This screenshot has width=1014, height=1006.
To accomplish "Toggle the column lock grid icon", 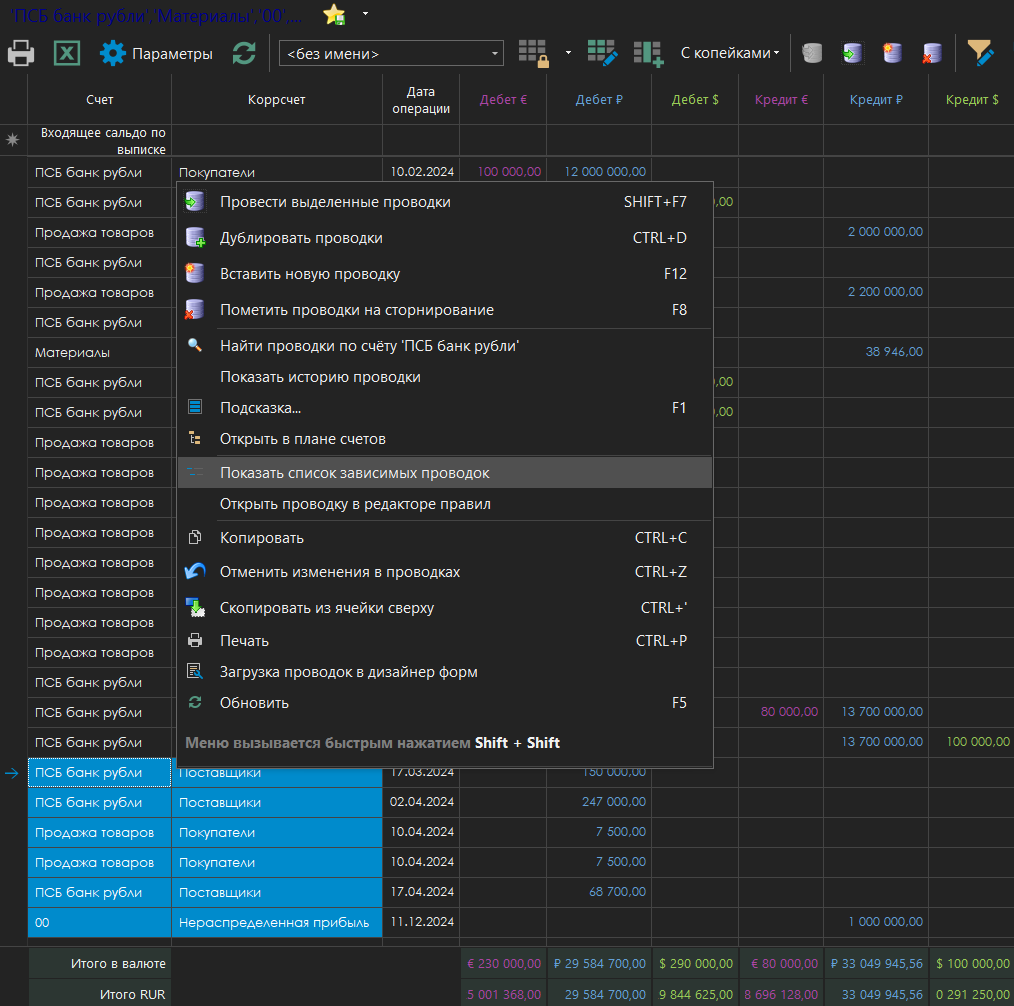I will point(531,53).
